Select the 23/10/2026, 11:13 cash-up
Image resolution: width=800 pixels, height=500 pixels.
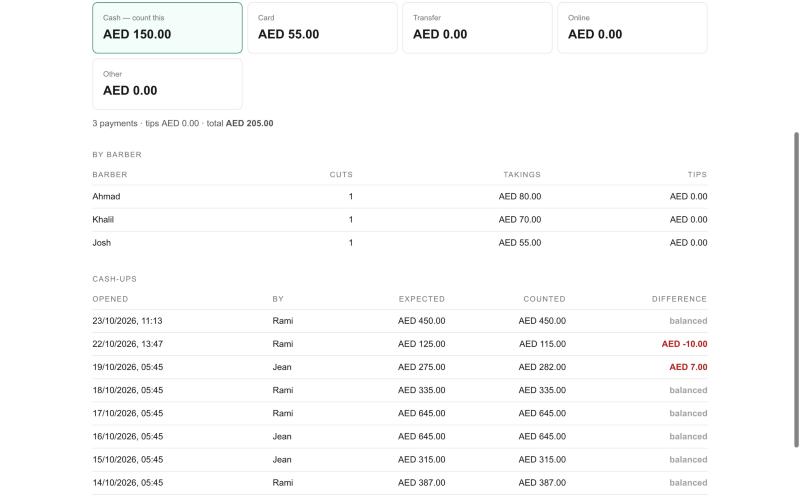(400, 321)
